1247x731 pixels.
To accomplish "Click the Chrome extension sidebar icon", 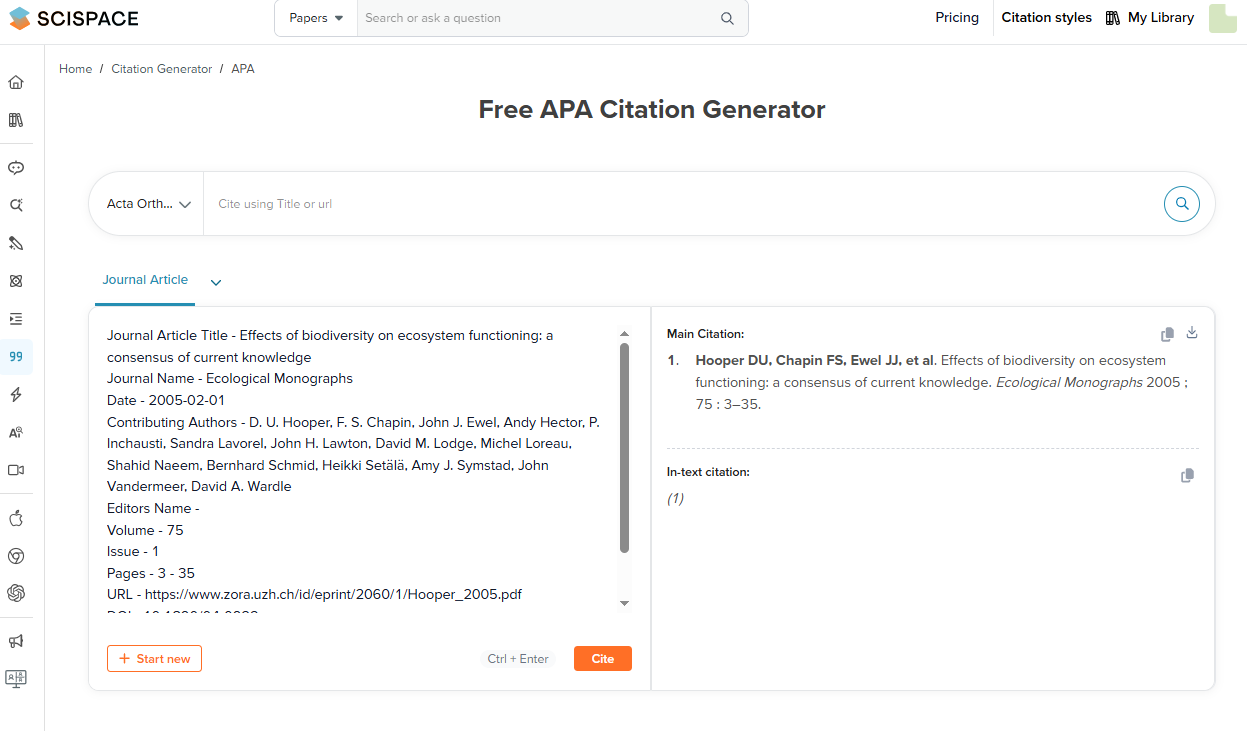I will coord(16,556).
